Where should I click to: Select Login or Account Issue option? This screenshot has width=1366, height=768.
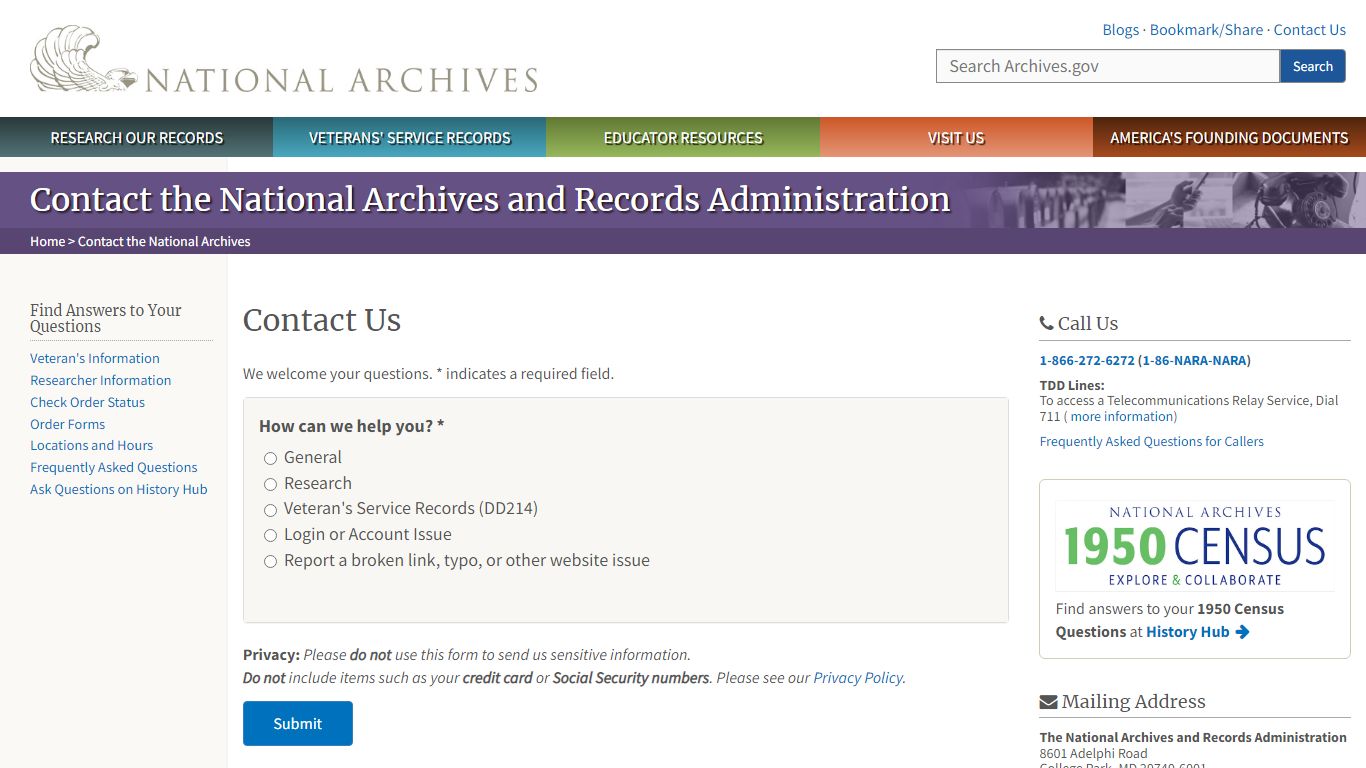coord(270,536)
